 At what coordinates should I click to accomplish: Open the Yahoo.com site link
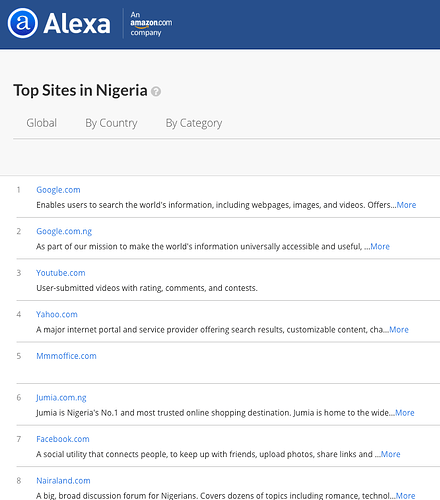(57, 314)
